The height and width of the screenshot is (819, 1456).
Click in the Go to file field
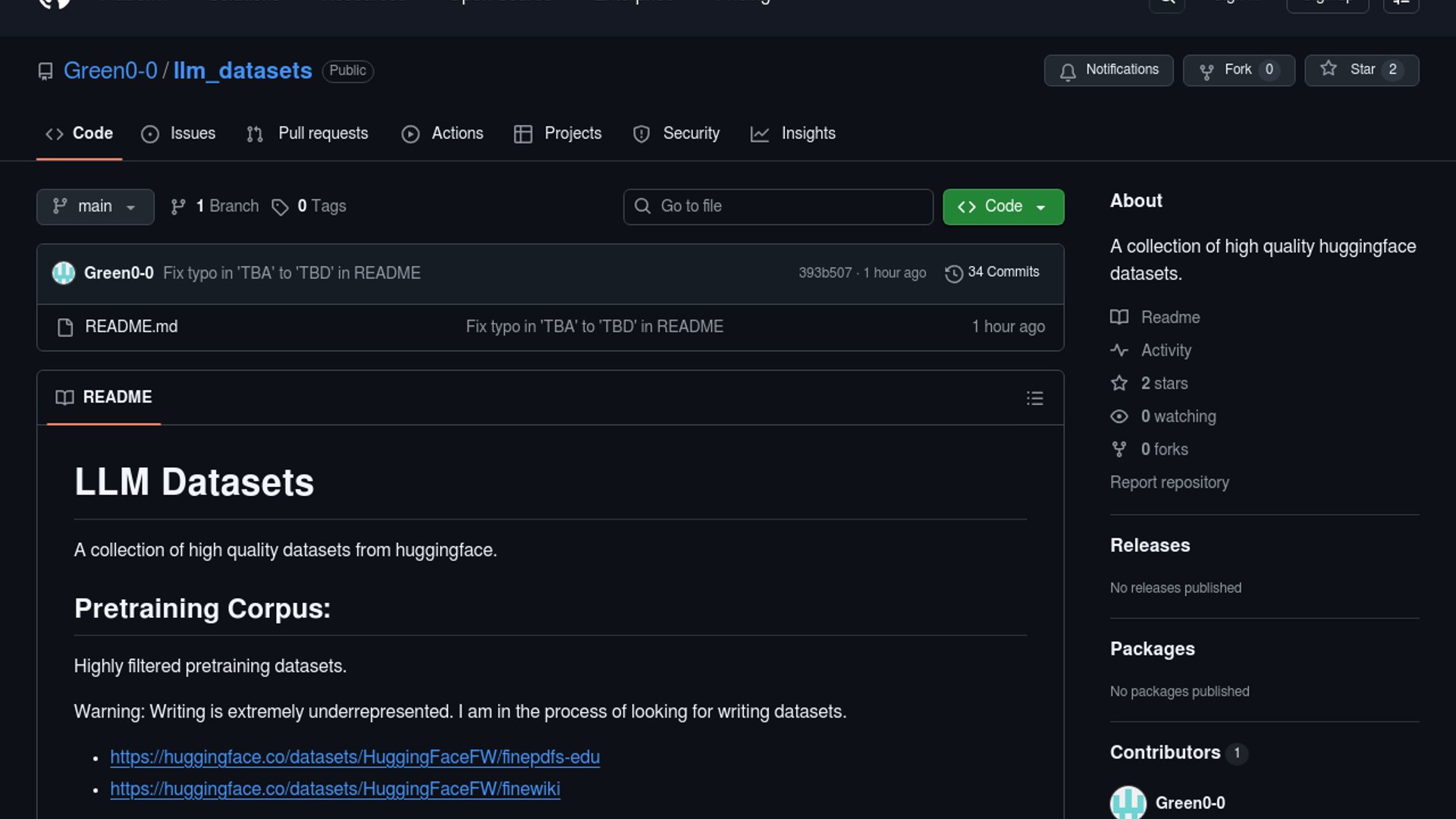[x=778, y=206]
